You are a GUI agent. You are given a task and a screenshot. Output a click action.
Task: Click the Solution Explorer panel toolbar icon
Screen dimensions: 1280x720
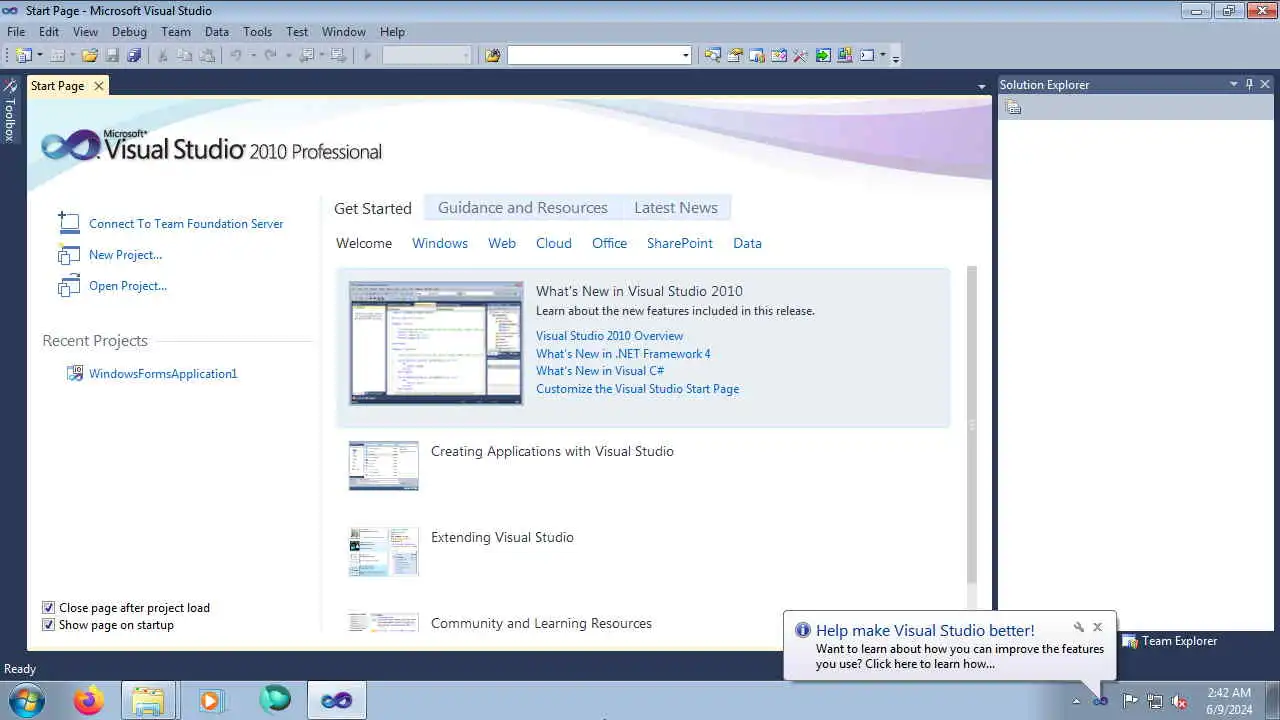click(1013, 108)
